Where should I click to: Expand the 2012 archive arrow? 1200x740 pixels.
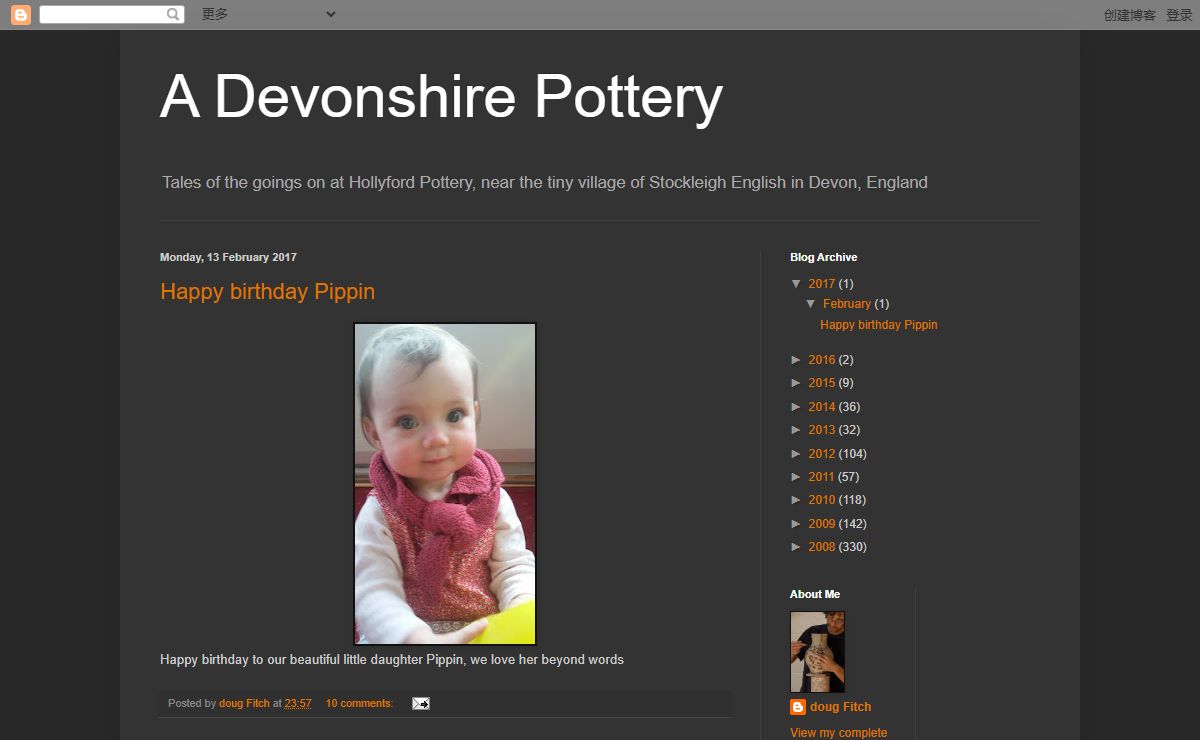pos(796,454)
